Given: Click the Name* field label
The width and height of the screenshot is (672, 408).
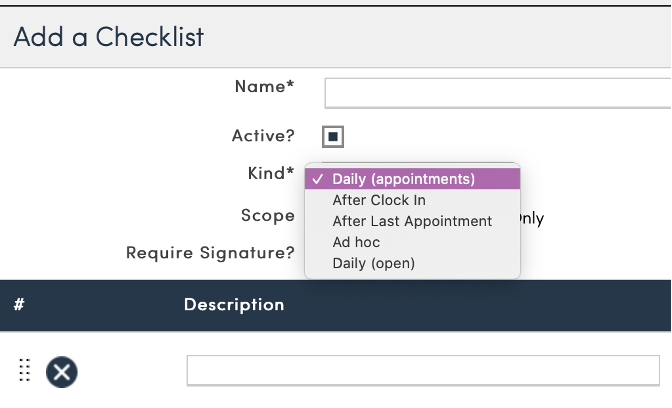Looking at the screenshot, I should pos(264,87).
